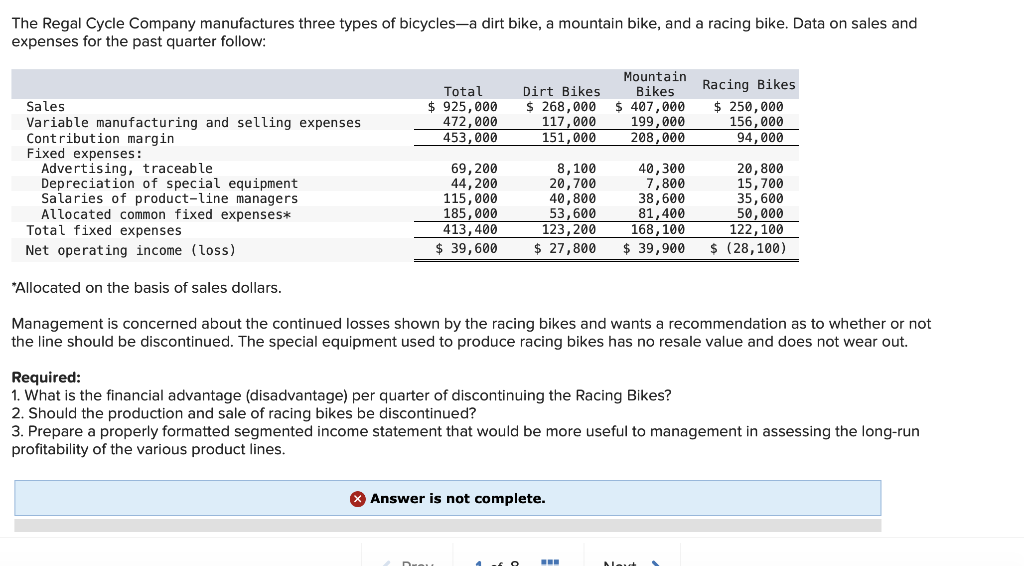Select racing bikes sales $ 250,000

tap(748, 106)
